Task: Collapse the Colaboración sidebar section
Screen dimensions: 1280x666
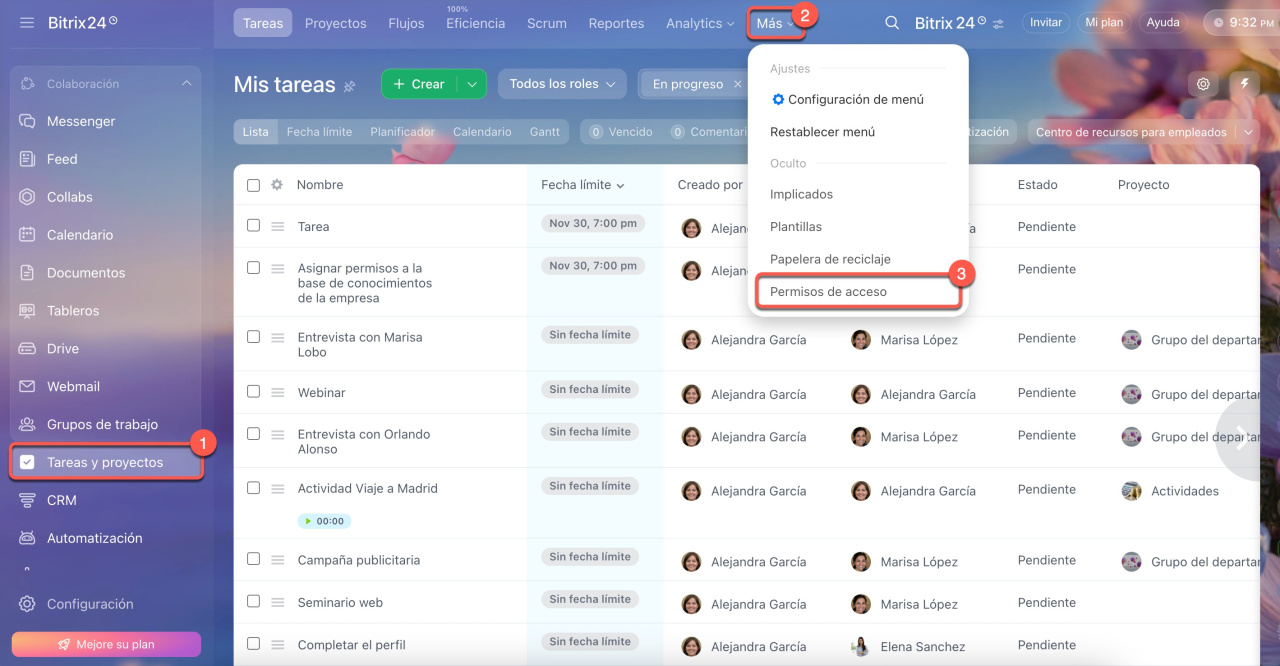Action: (186, 84)
